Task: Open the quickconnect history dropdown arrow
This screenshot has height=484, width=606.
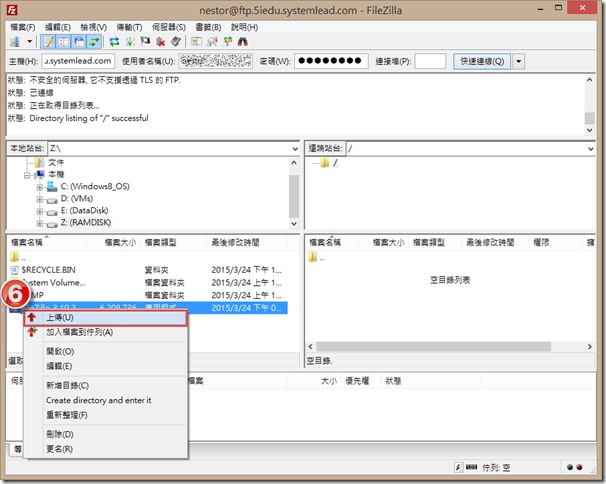Action: tap(519, 61)
